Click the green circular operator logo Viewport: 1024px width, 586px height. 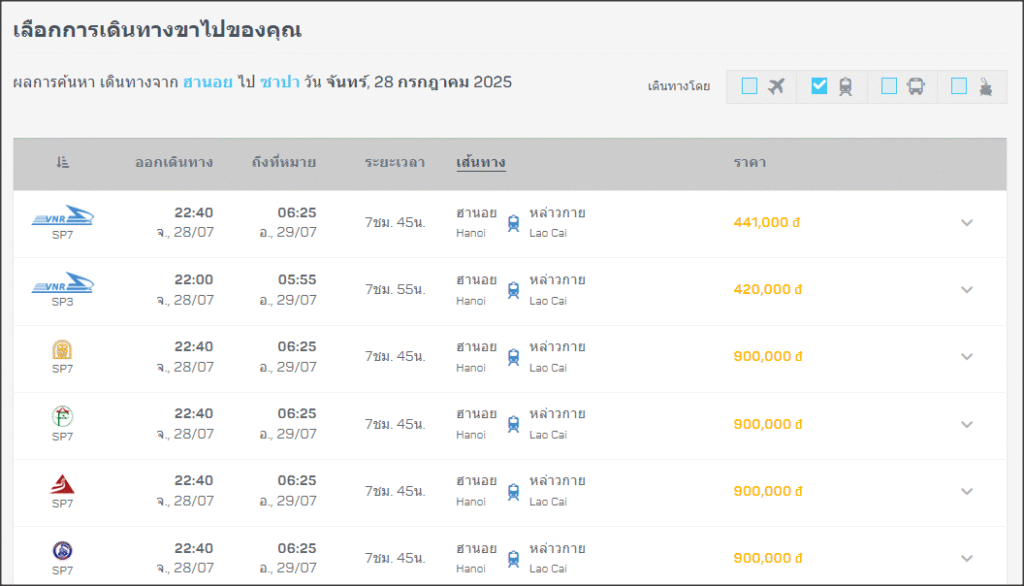pos(63,417)
